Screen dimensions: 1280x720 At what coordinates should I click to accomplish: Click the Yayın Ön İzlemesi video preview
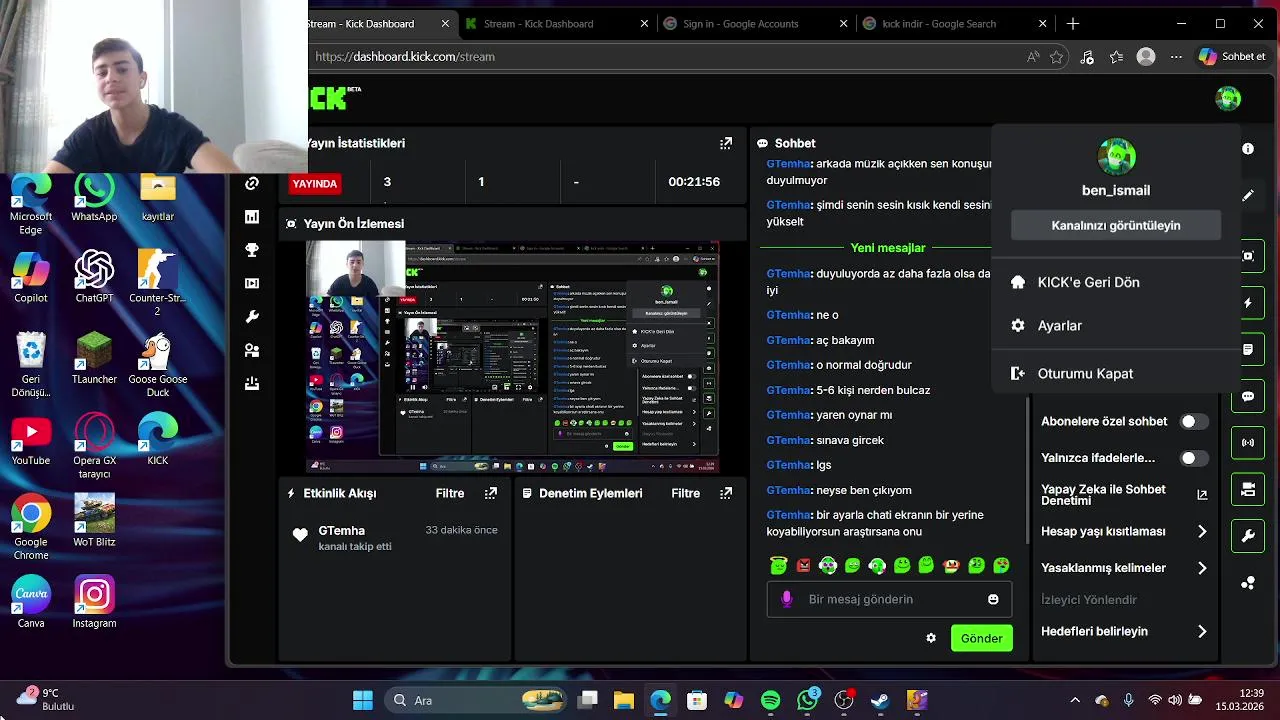point(512,357)
